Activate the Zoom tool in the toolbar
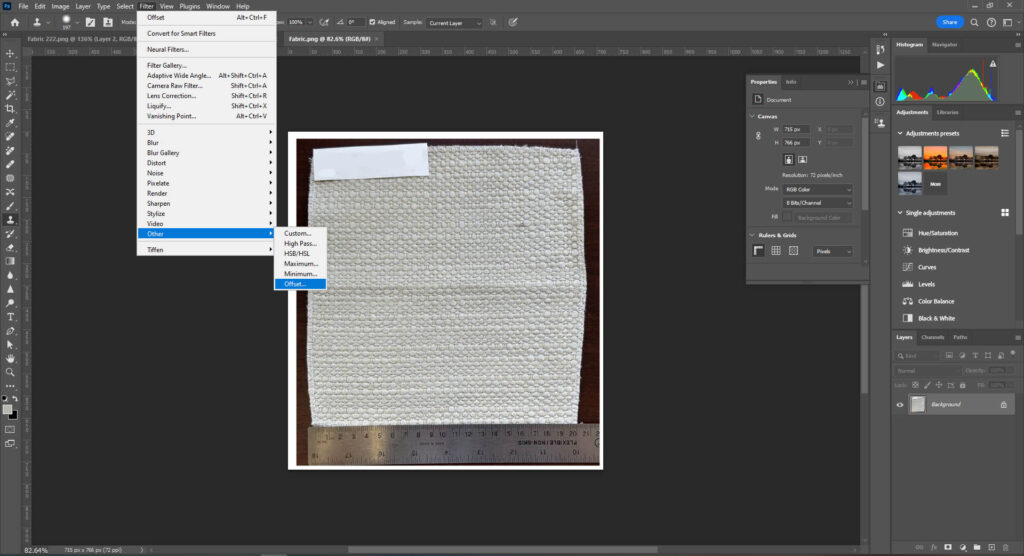Image resolution: width=1024 pixels, height=556 pixels. pyautogui.click(x=10, y=372)
